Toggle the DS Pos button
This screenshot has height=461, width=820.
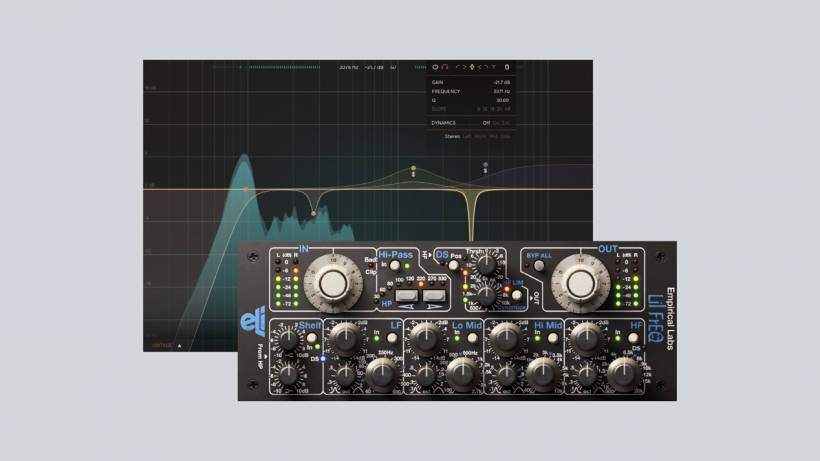point(453,265)
